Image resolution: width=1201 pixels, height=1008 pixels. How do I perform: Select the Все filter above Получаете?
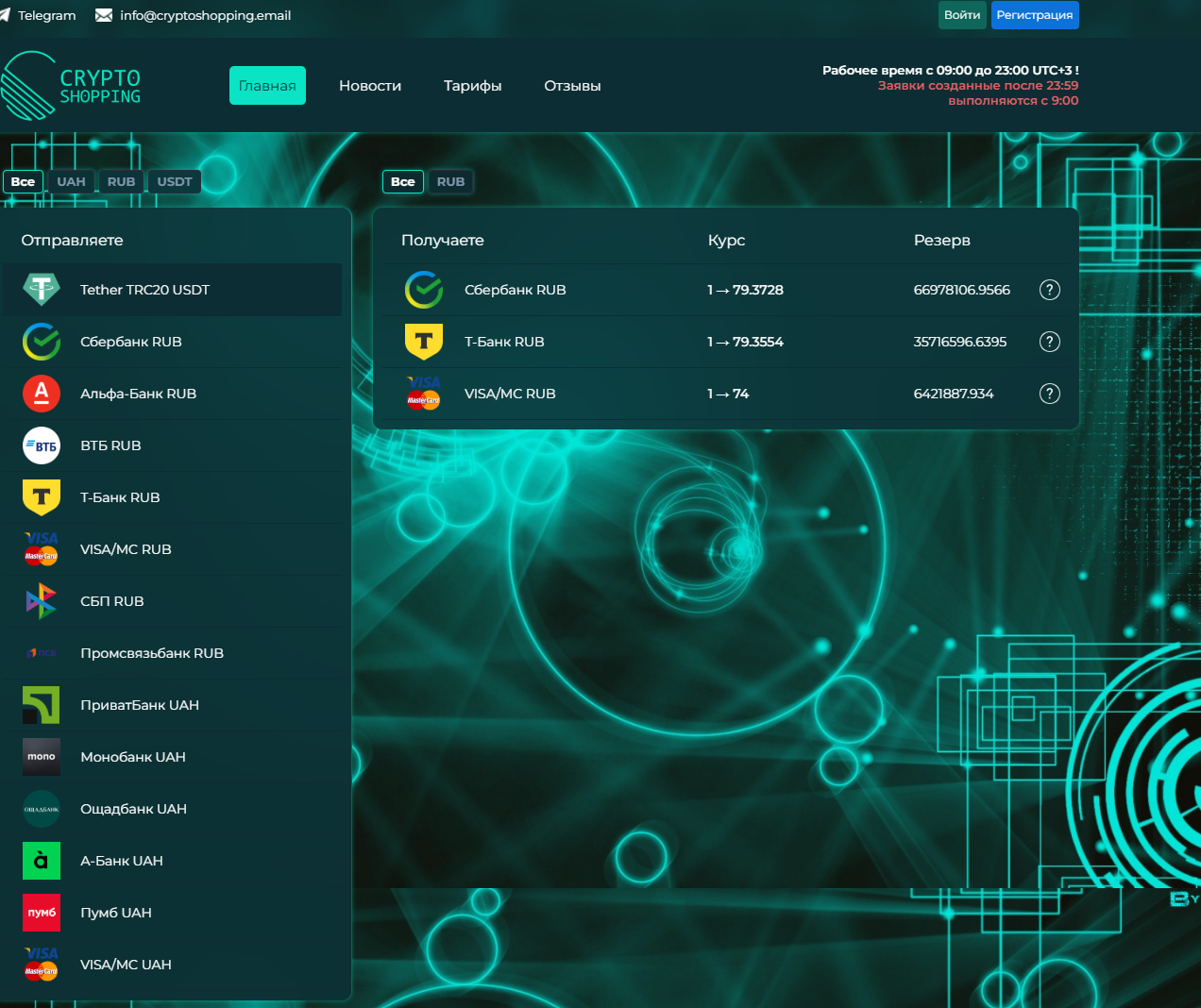(403, 182)
